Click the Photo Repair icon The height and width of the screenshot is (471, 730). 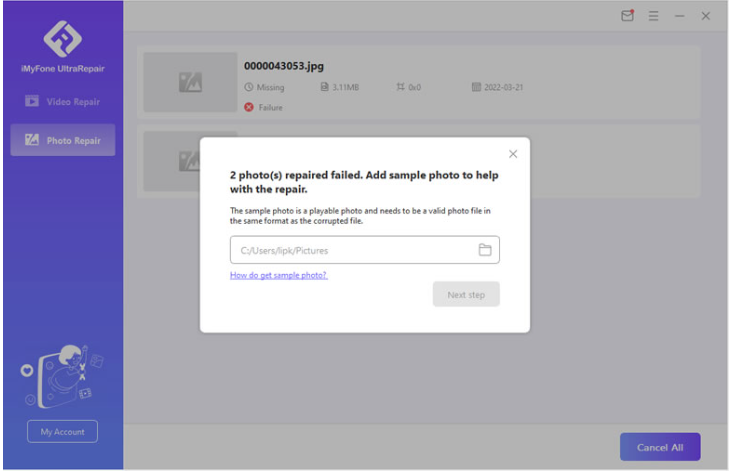pyautogui.click(x=32, y=141)
